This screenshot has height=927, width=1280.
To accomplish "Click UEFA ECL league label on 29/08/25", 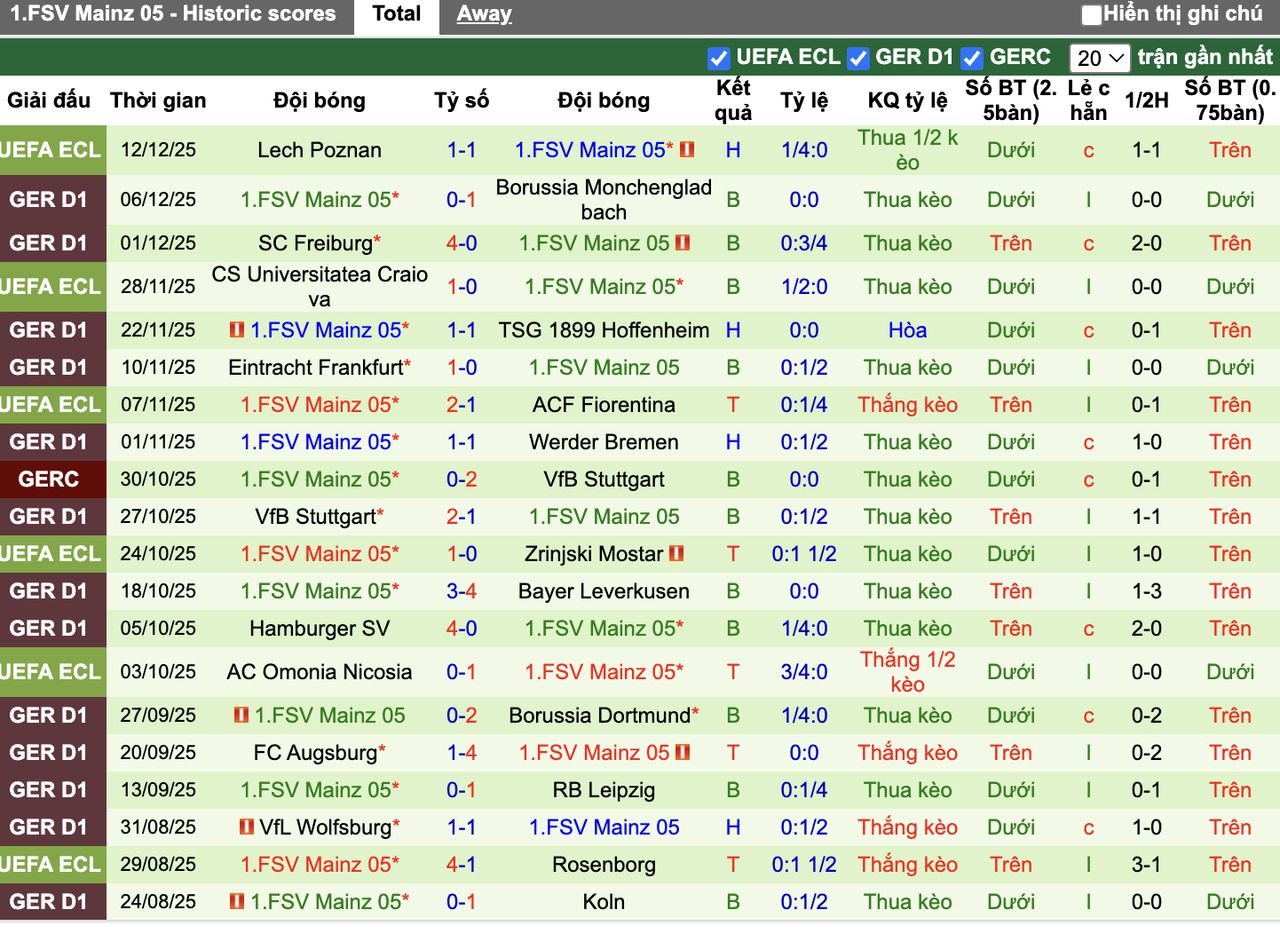I will point(52,865).
